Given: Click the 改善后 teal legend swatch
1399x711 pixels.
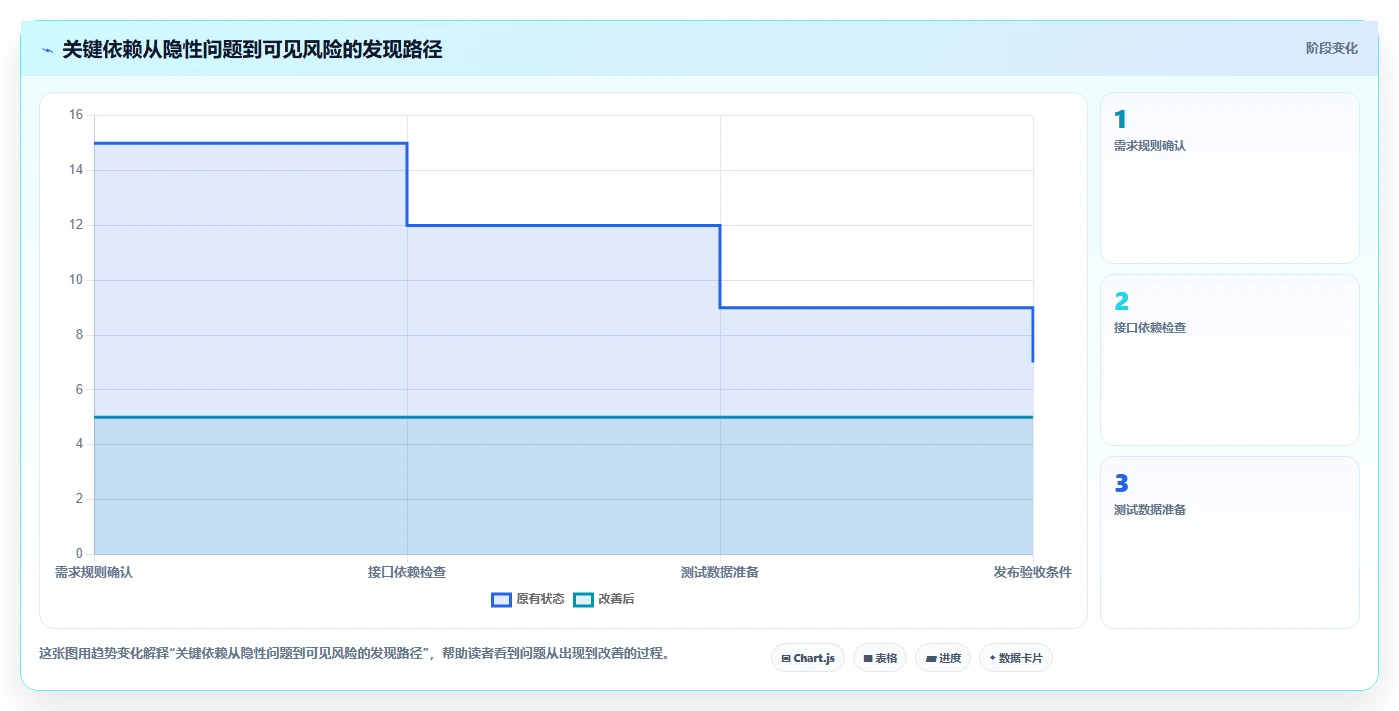Looking at the screenshot, I should 583,599.
